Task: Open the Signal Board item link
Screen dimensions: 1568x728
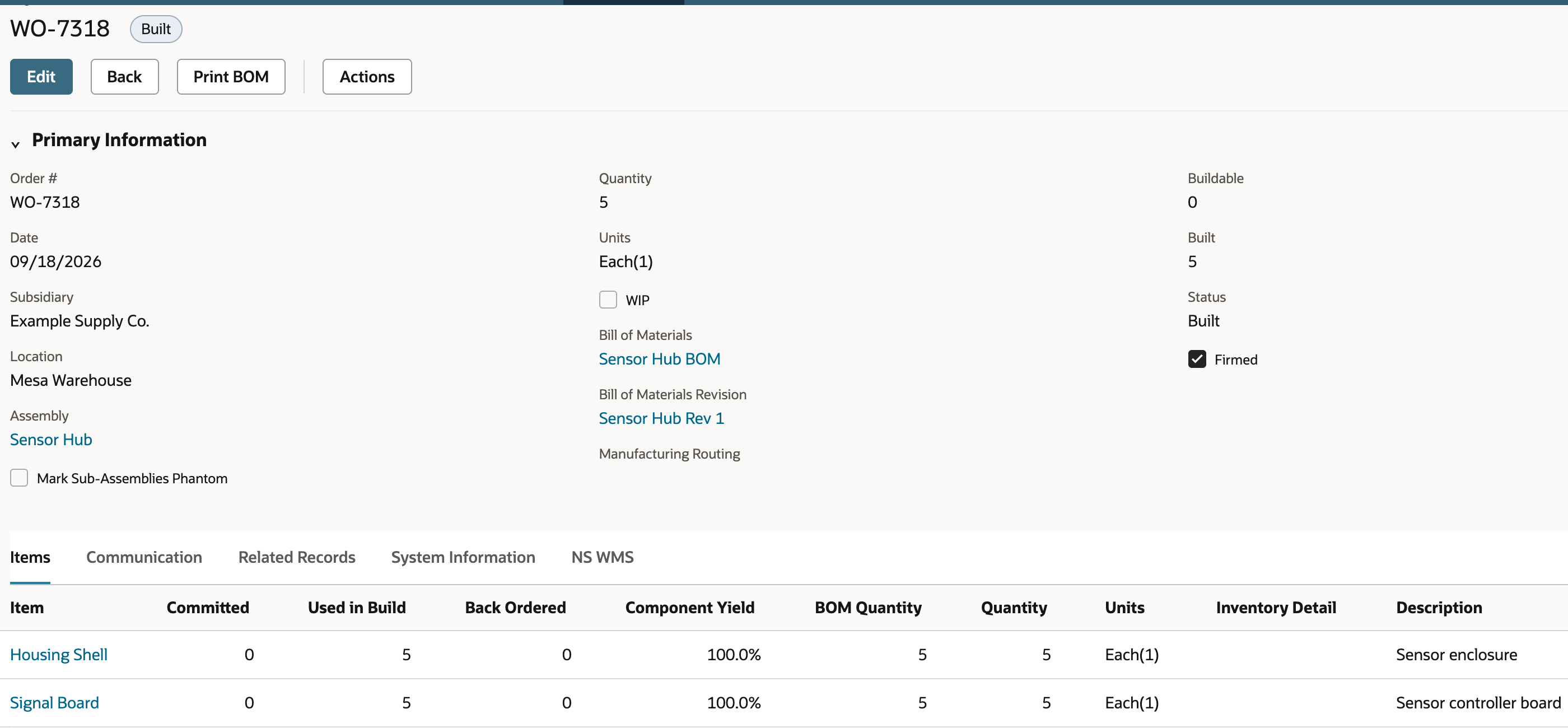Action: click(55, 702)
